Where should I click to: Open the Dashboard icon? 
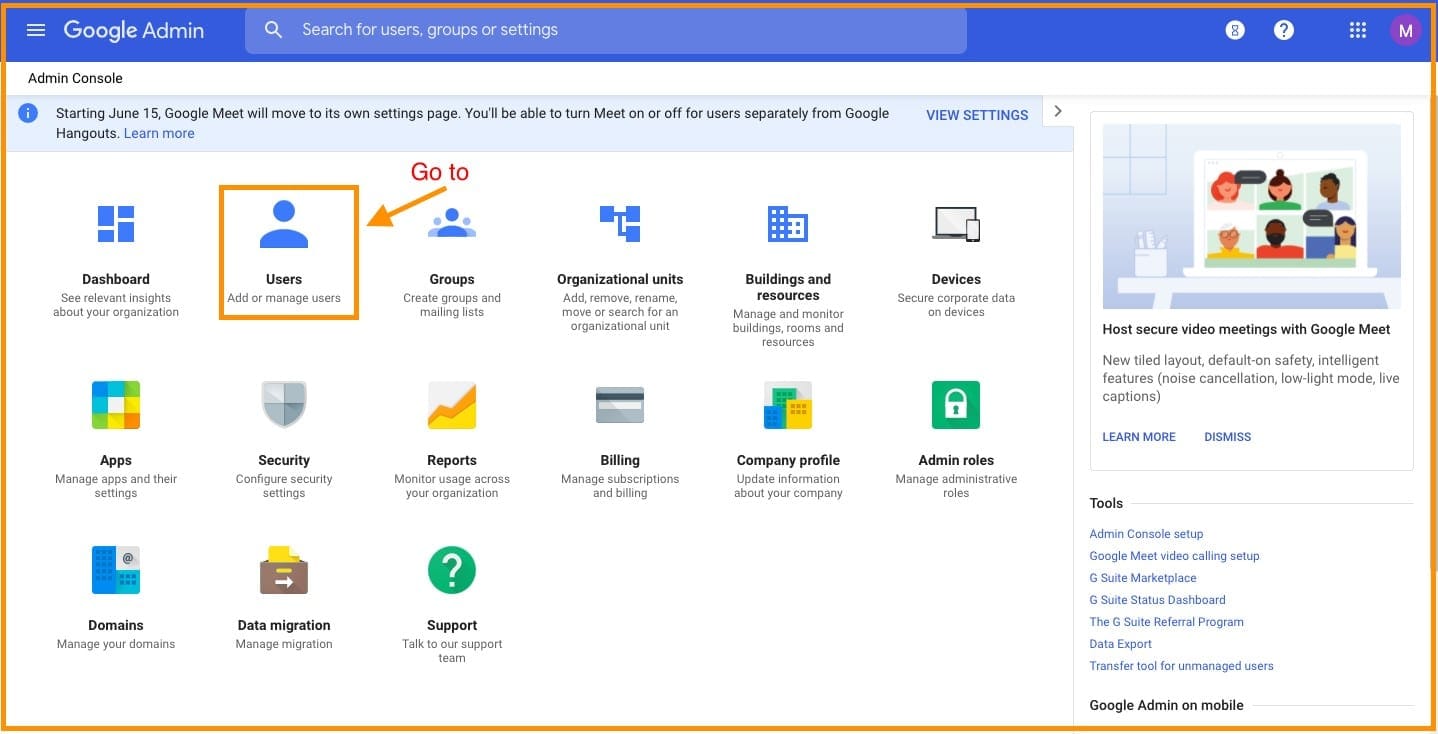[x=116, y=224]
